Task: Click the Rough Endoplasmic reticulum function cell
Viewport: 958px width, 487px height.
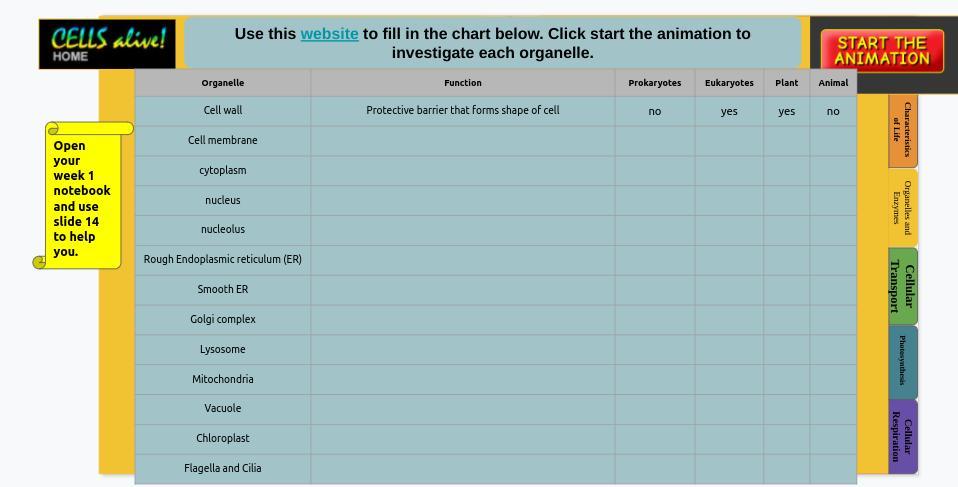Action: pos(462,260)
